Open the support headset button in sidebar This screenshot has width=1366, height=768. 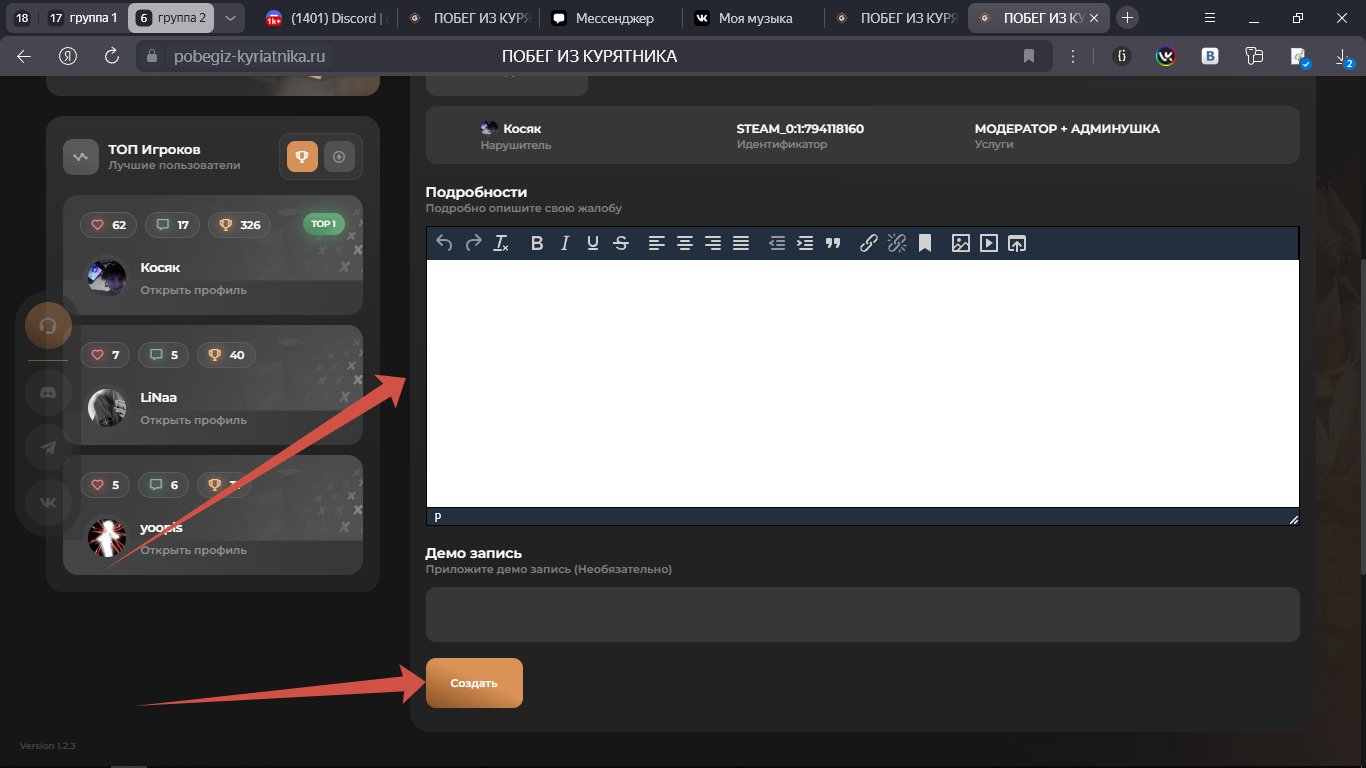pyautogui.click(x=48, y=325)
